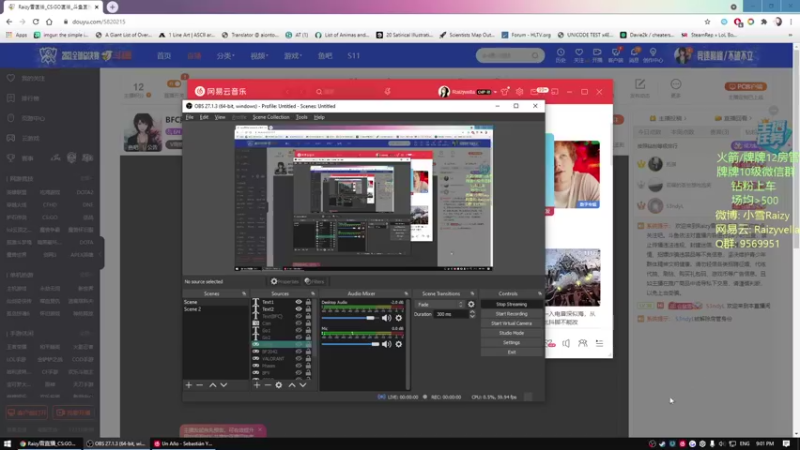
Task: Remove the selected source with the minus icon
Action: tap(267, 385)
